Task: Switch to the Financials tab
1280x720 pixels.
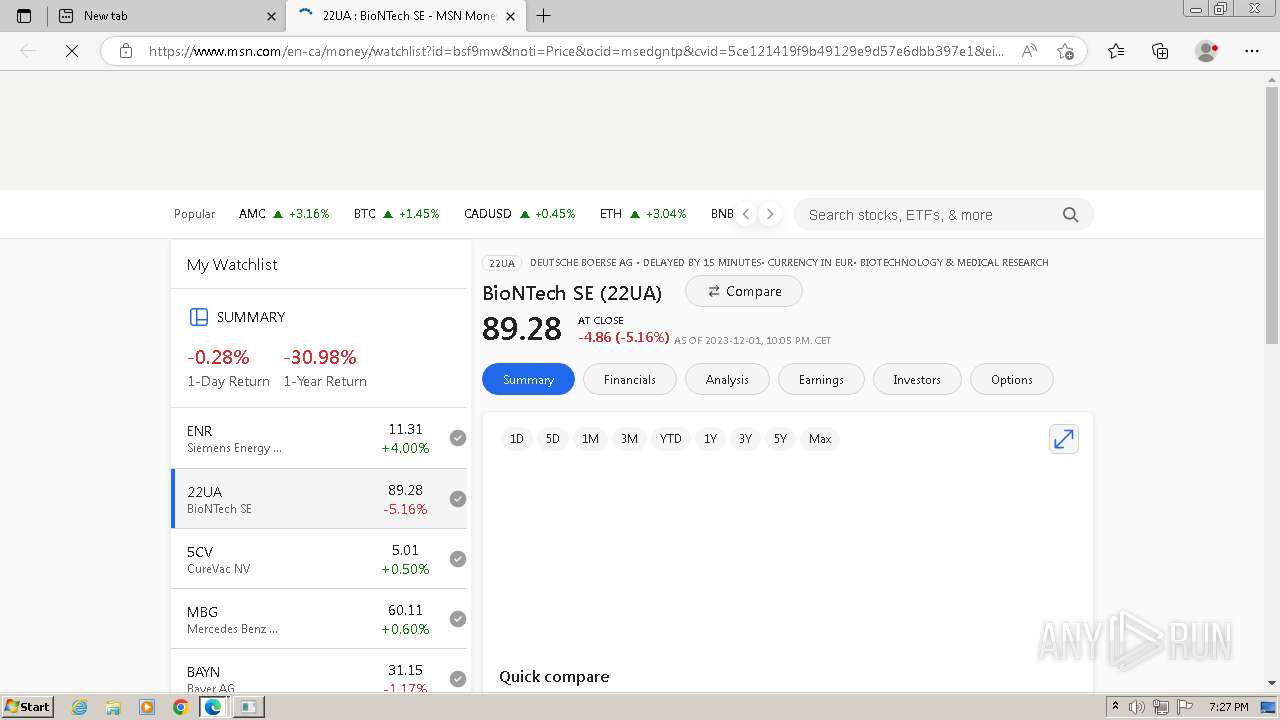Action: pyautogui.click(x=630, y=379)
